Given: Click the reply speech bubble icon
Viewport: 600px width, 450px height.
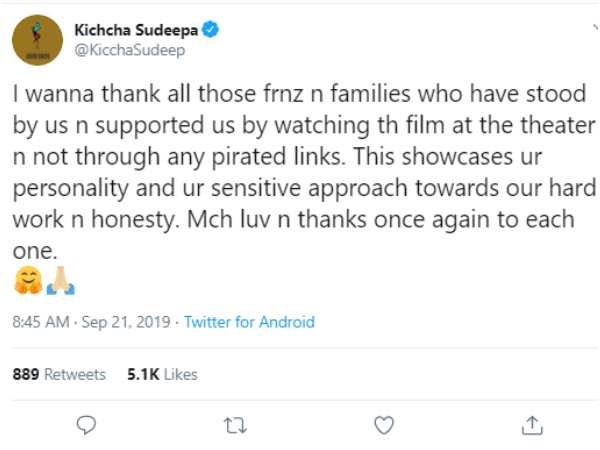Looking at the screenshot, I should click(x=86, y=425).
